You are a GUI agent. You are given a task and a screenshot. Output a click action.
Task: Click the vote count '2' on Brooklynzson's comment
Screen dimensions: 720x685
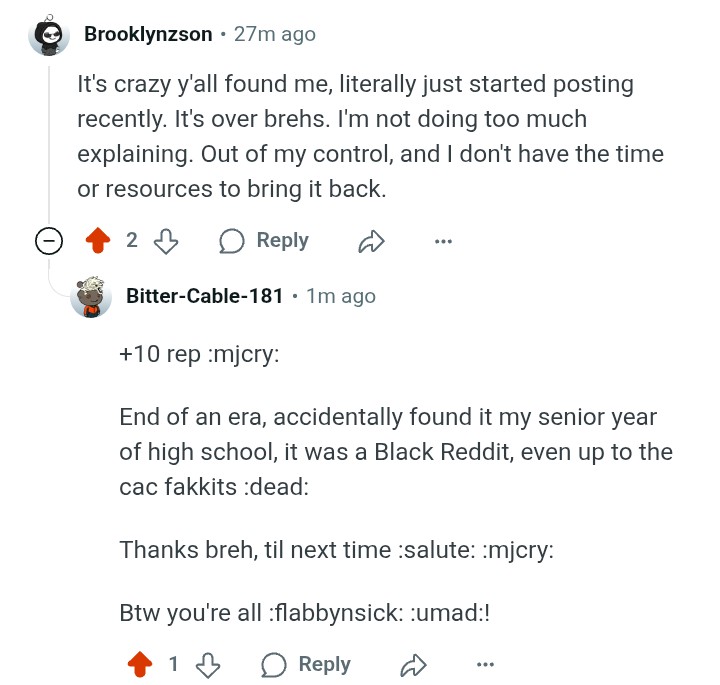pyautogui.click(x=131, y=241)
